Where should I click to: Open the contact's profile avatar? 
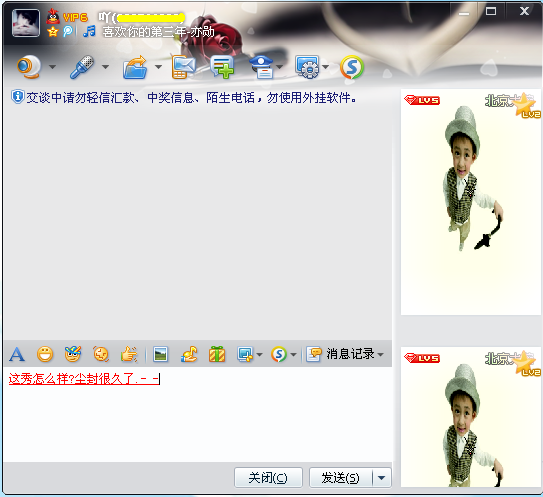pos(26,23)
